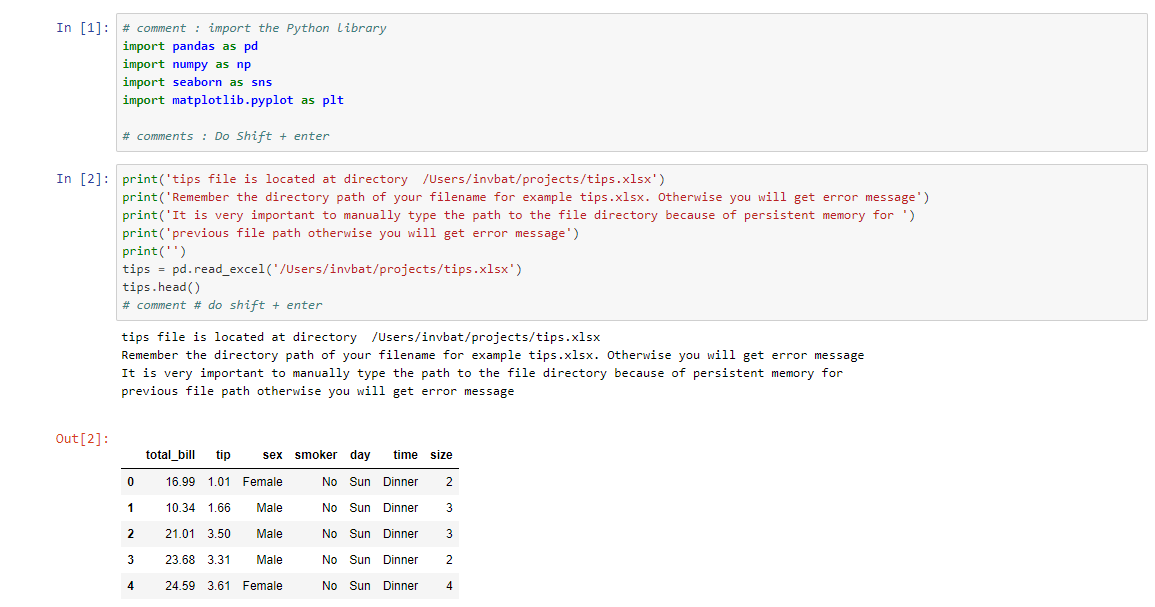
Task: Click the printed output text about tips.xlsx directory
Action: tap(361, 337)
